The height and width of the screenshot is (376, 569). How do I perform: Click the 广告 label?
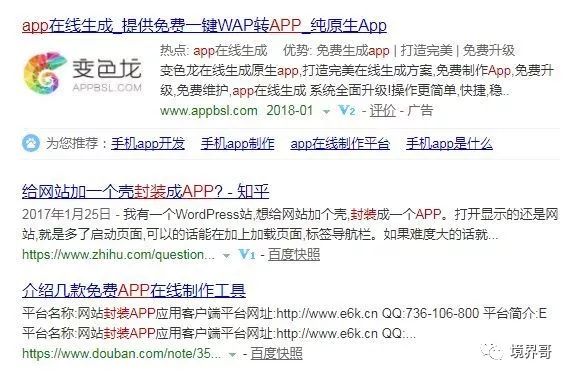(x=420, y=110)
